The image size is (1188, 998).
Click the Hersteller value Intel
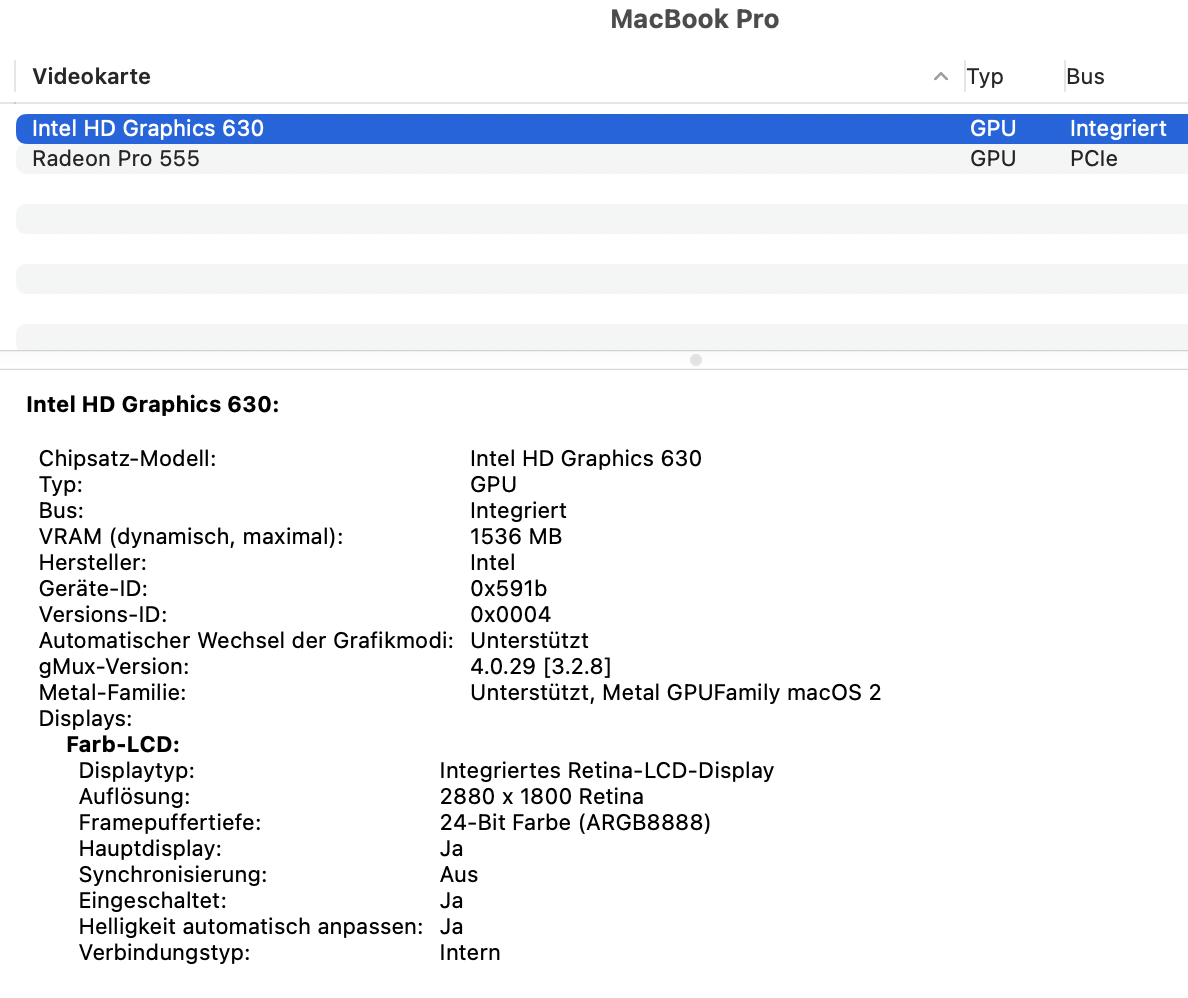(492, 562)
